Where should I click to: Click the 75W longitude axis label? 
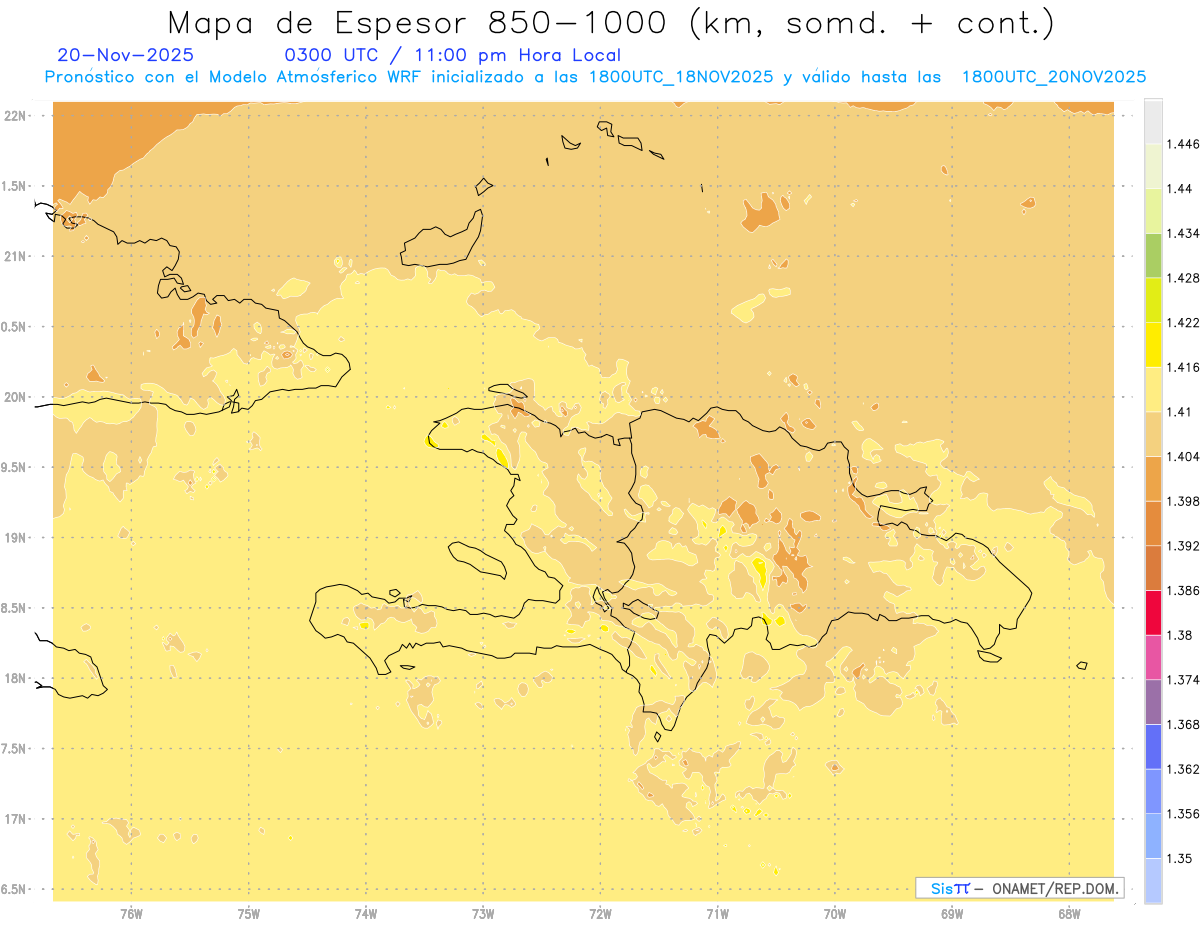(249, 913)
